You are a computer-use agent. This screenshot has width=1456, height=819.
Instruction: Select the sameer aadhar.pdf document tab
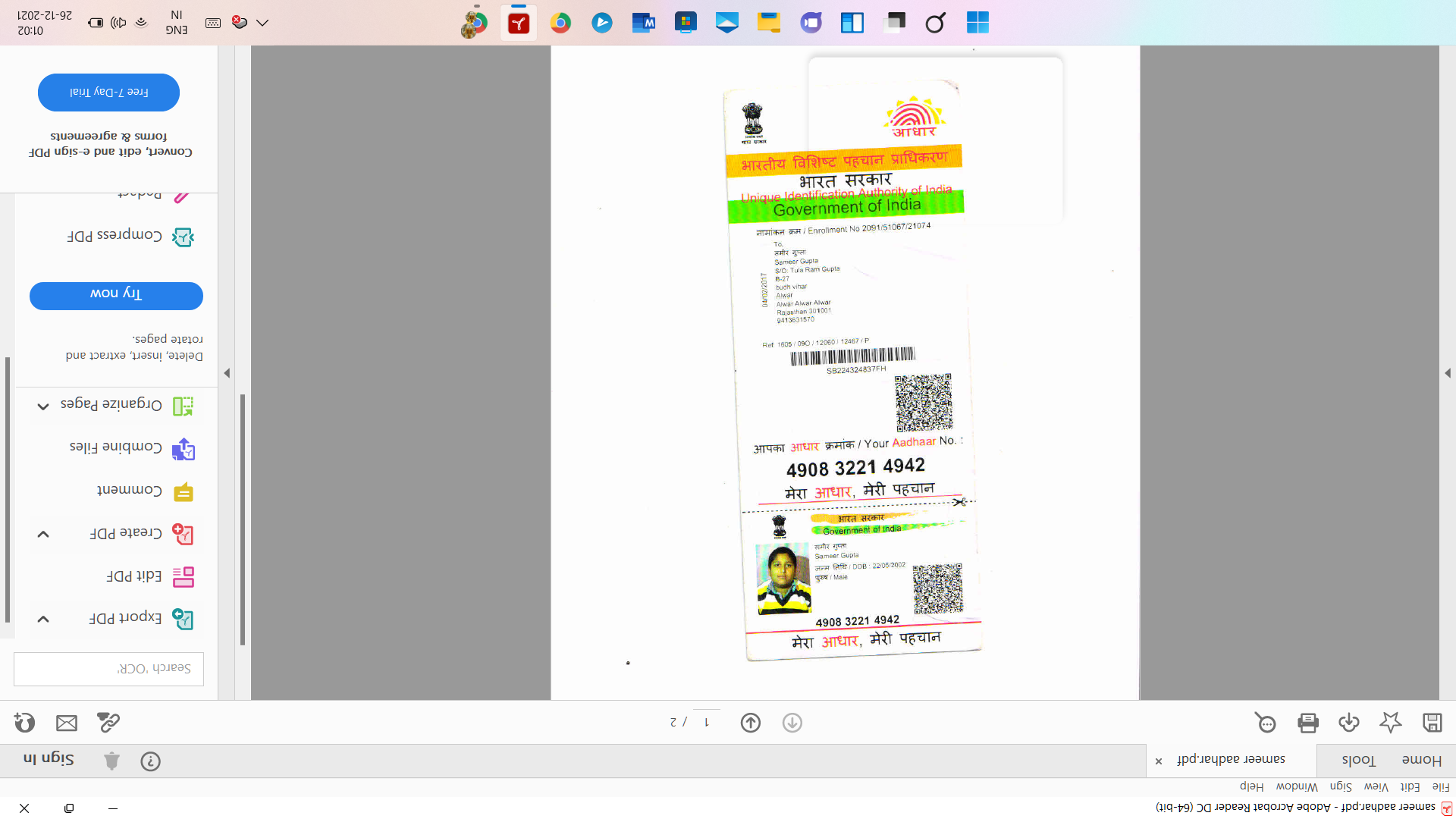1231,759
